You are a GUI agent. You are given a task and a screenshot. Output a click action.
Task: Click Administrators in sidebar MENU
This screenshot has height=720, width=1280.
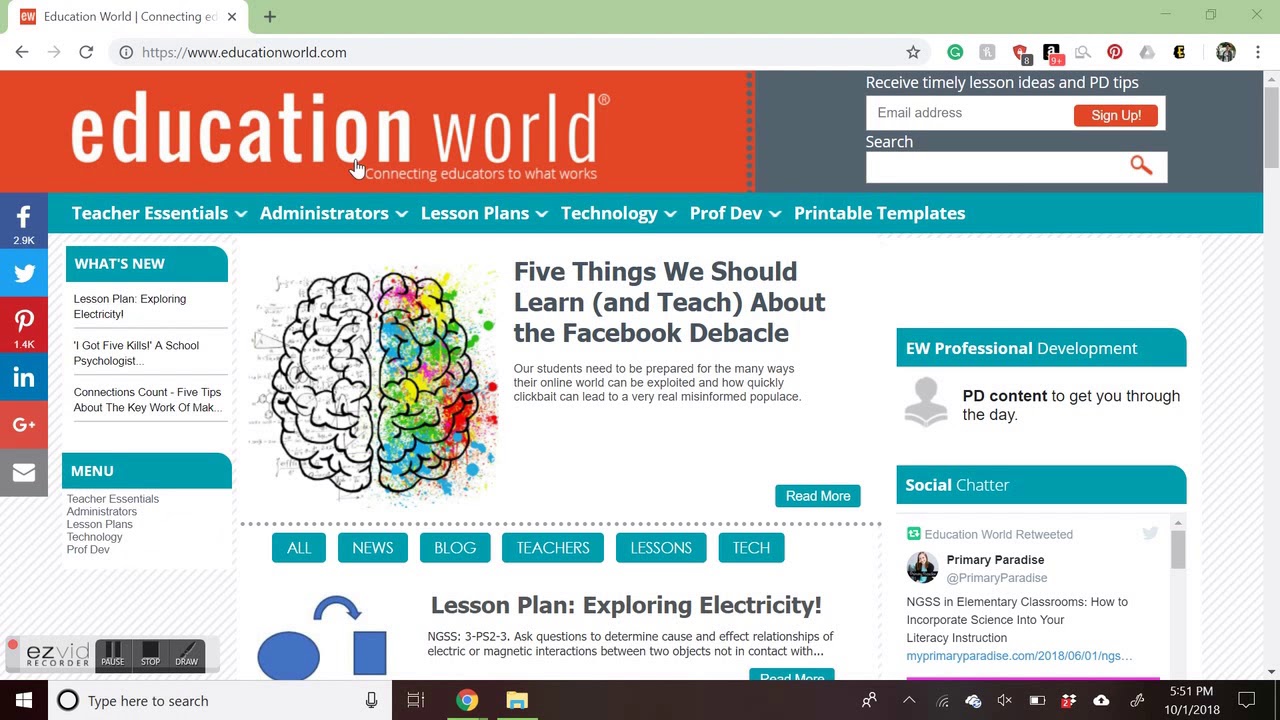click(x=101, y=511)
